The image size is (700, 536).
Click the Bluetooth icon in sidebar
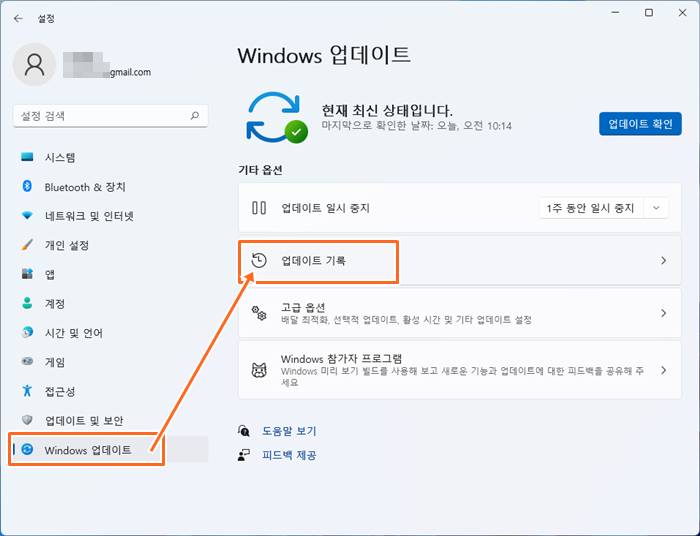[27, 186]
